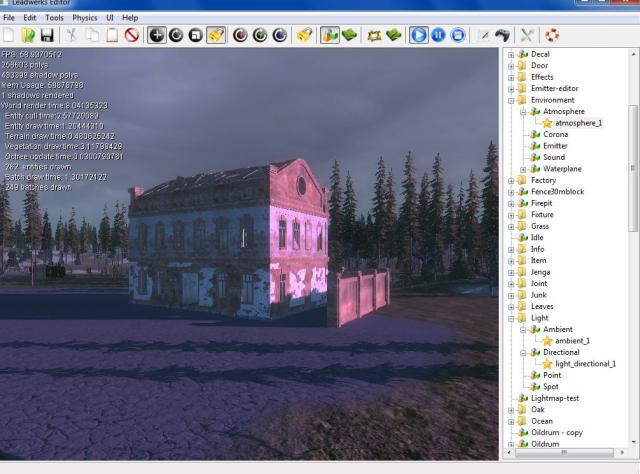This screenshot has width=640, height=474.
Task: Click the red Delete circle icon
Action: coord(131,35)
